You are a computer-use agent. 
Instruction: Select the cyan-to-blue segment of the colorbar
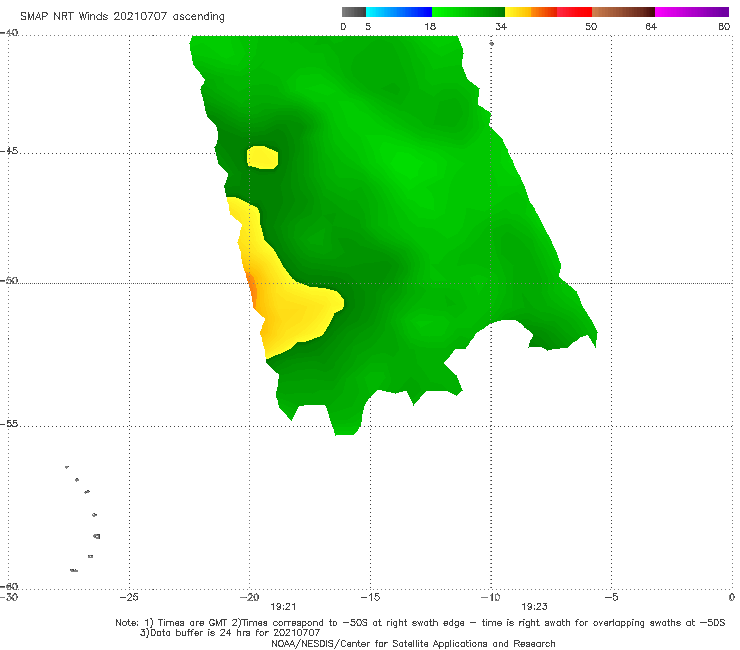(399, 12)
